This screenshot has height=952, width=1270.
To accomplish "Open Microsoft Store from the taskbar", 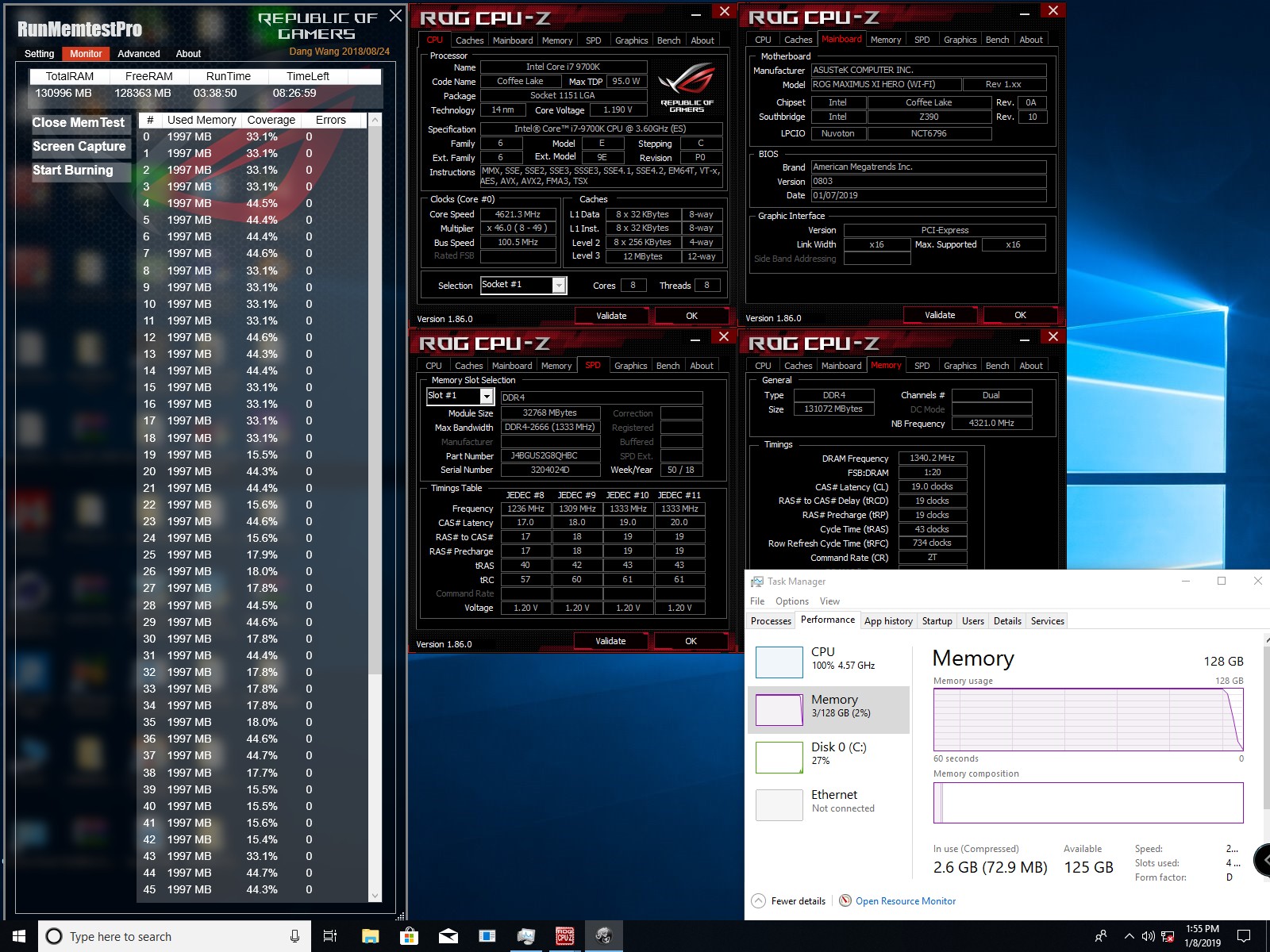I will tap(409, 936).
